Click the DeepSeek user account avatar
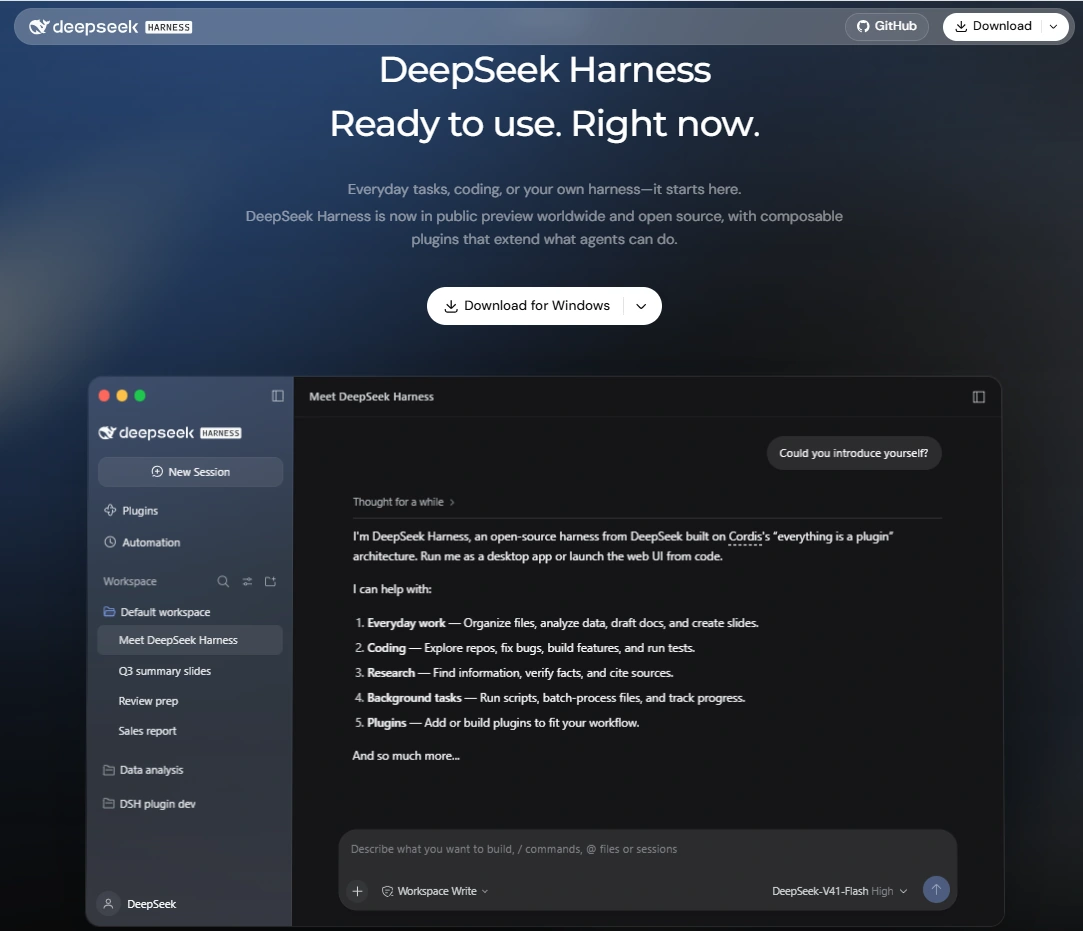This screenshot has height=931, width=1083. point(108,903)
